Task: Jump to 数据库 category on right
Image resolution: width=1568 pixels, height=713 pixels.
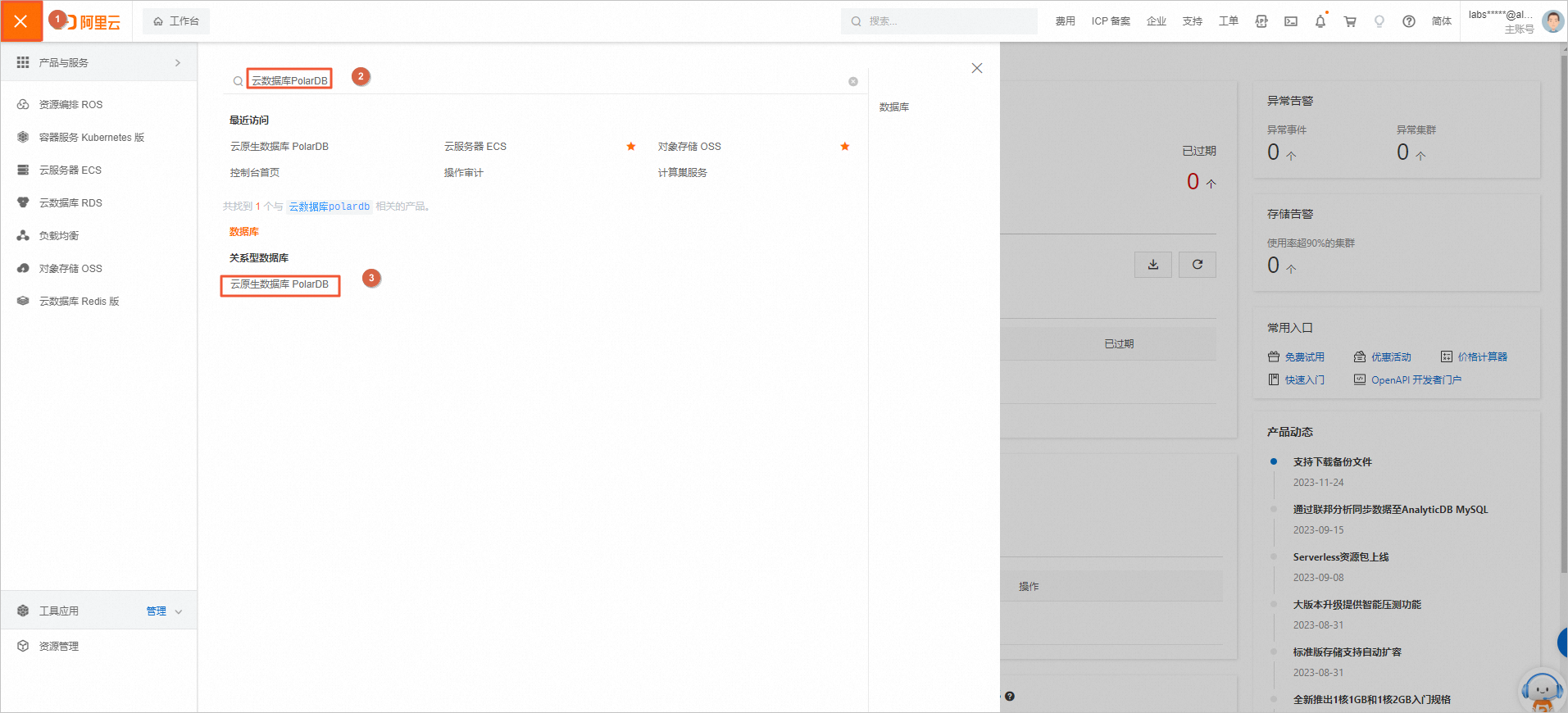Action: click(x=894, y=107)
